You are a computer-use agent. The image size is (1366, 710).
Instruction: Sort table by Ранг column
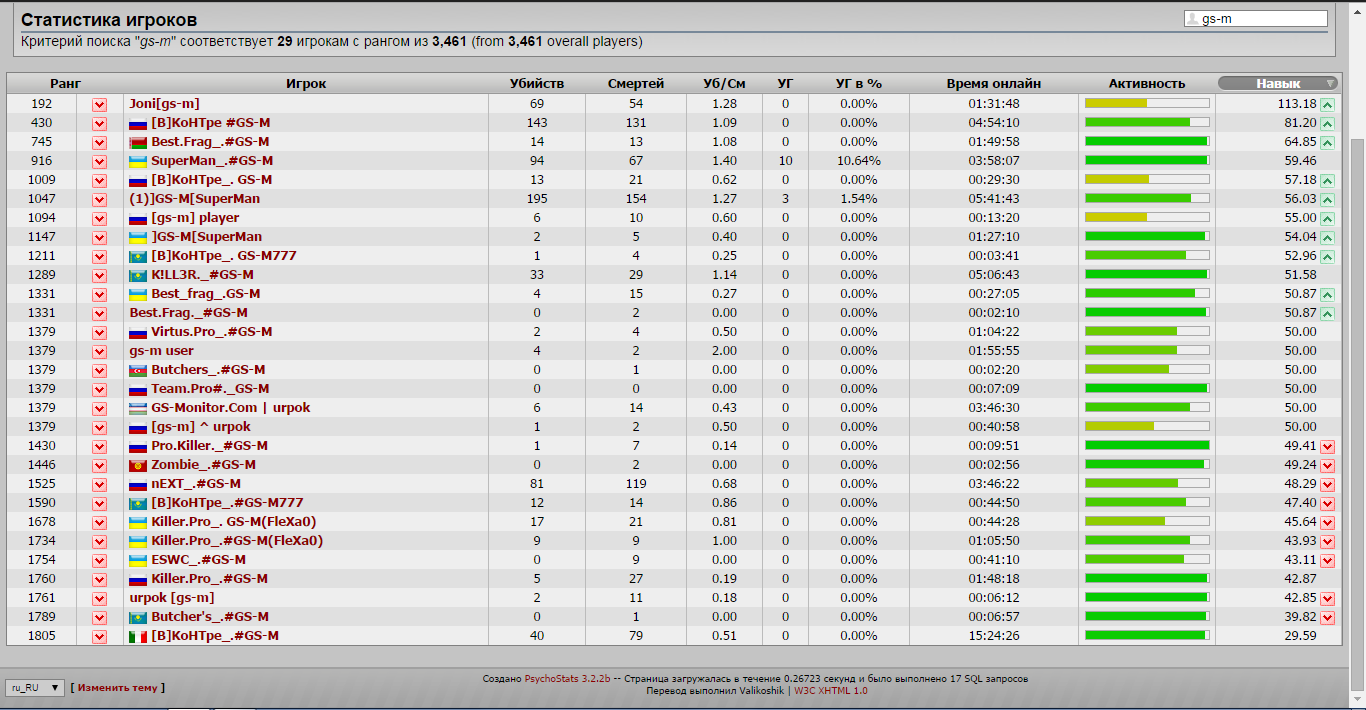pyautogui.click(x=66, y=84)
